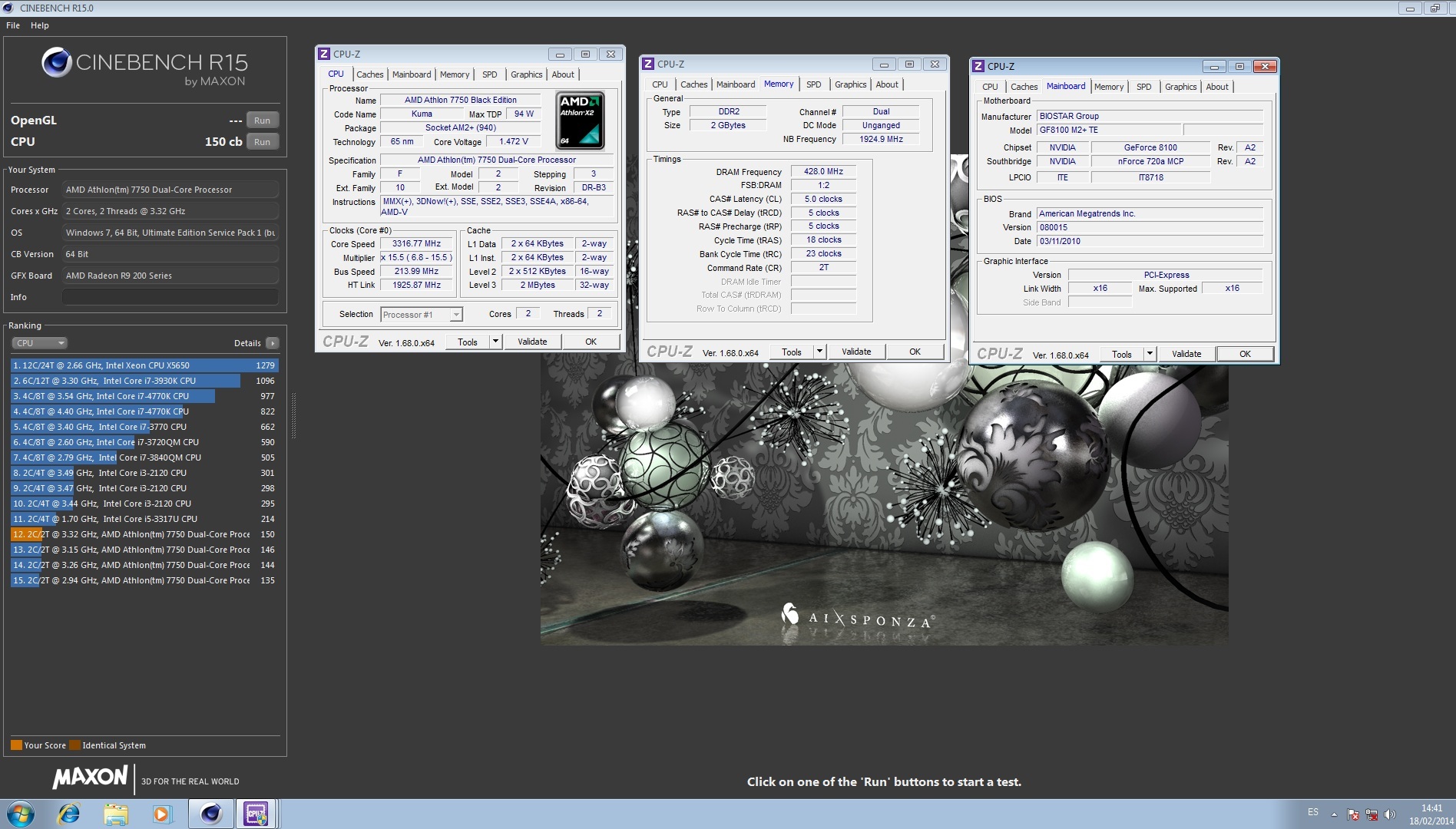1456x829 pixels.
Task: Click the CPU-Z title icon of Memory window
Action: point(648,64)
